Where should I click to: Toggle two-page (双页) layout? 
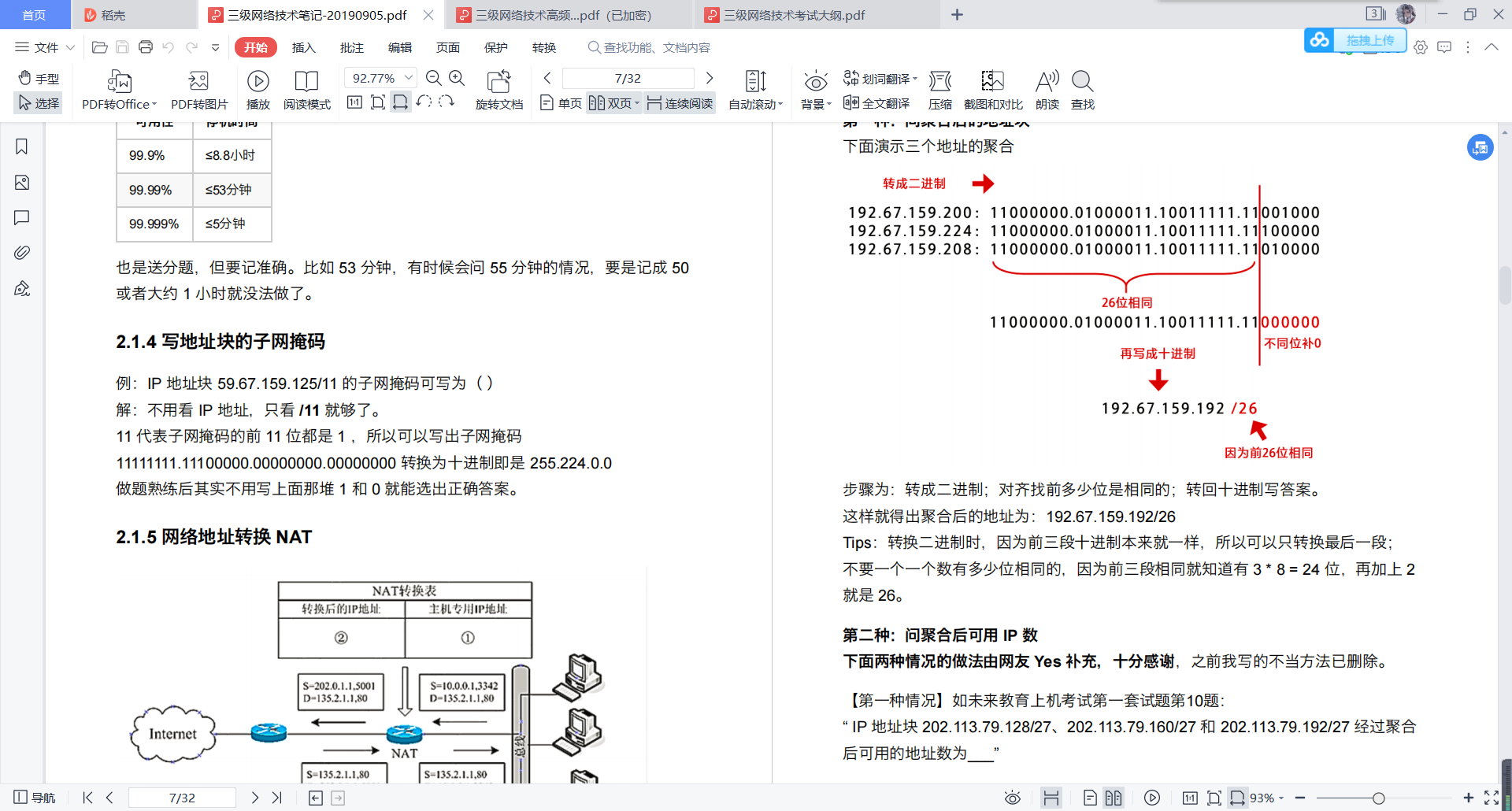pos(614,103)
